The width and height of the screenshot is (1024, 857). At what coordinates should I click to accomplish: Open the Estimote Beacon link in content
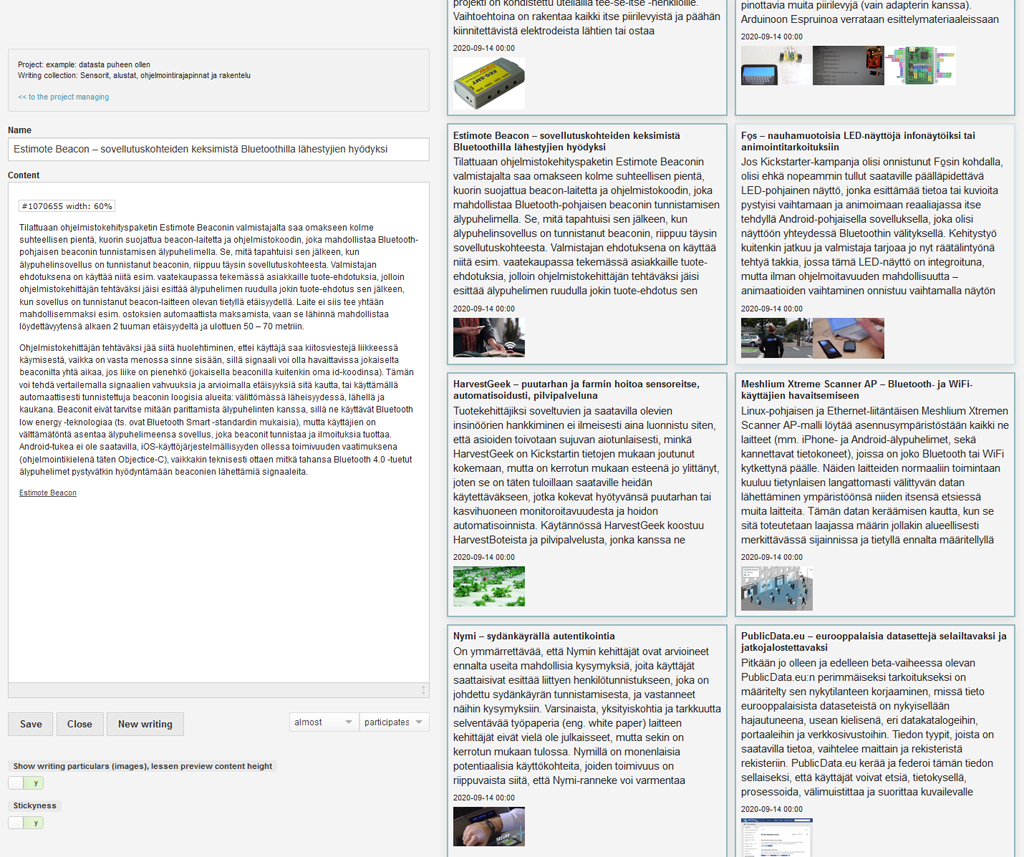pyautogui.click(x=48, y=493)
